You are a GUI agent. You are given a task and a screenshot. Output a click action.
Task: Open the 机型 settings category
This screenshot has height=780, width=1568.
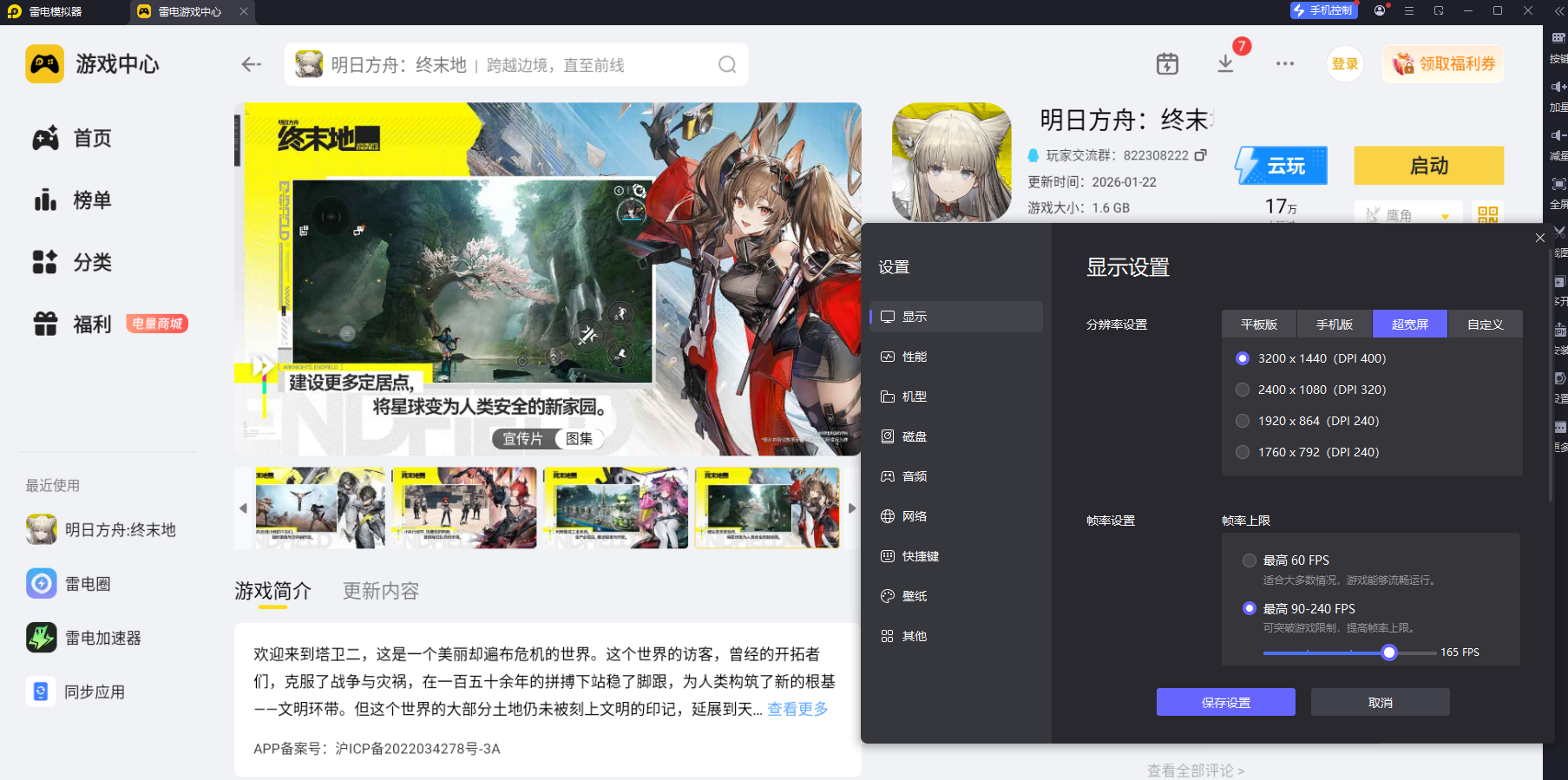pos(956,397)
